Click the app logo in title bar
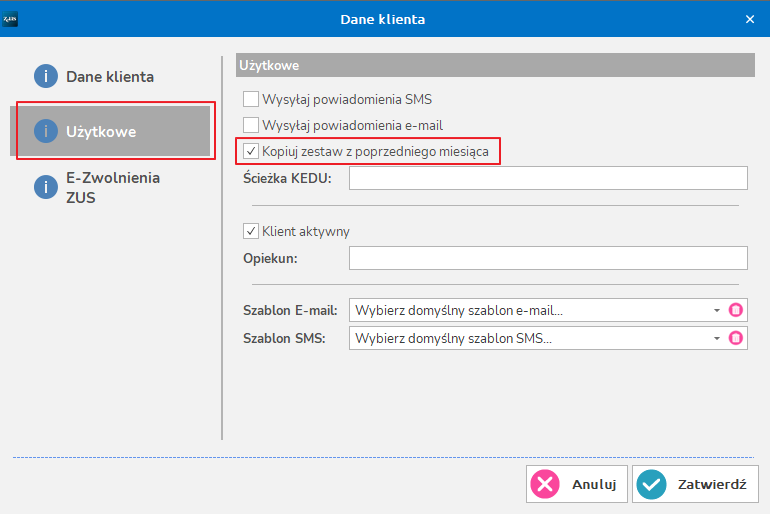770x514 pixels. pyautogui.click(x=10, y=19)
